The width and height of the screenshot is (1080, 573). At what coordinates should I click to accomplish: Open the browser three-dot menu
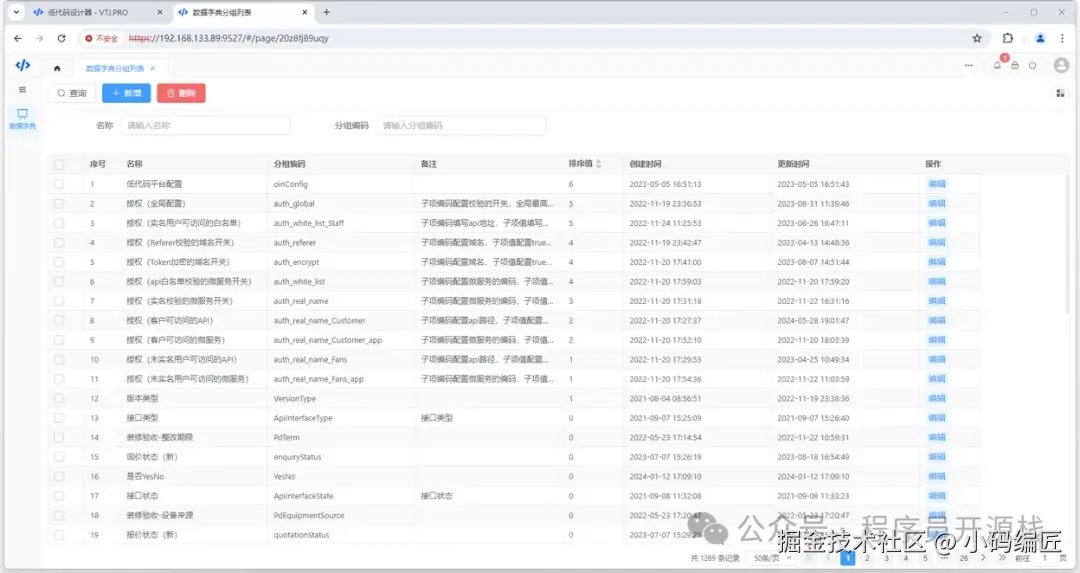point(1062,39)
